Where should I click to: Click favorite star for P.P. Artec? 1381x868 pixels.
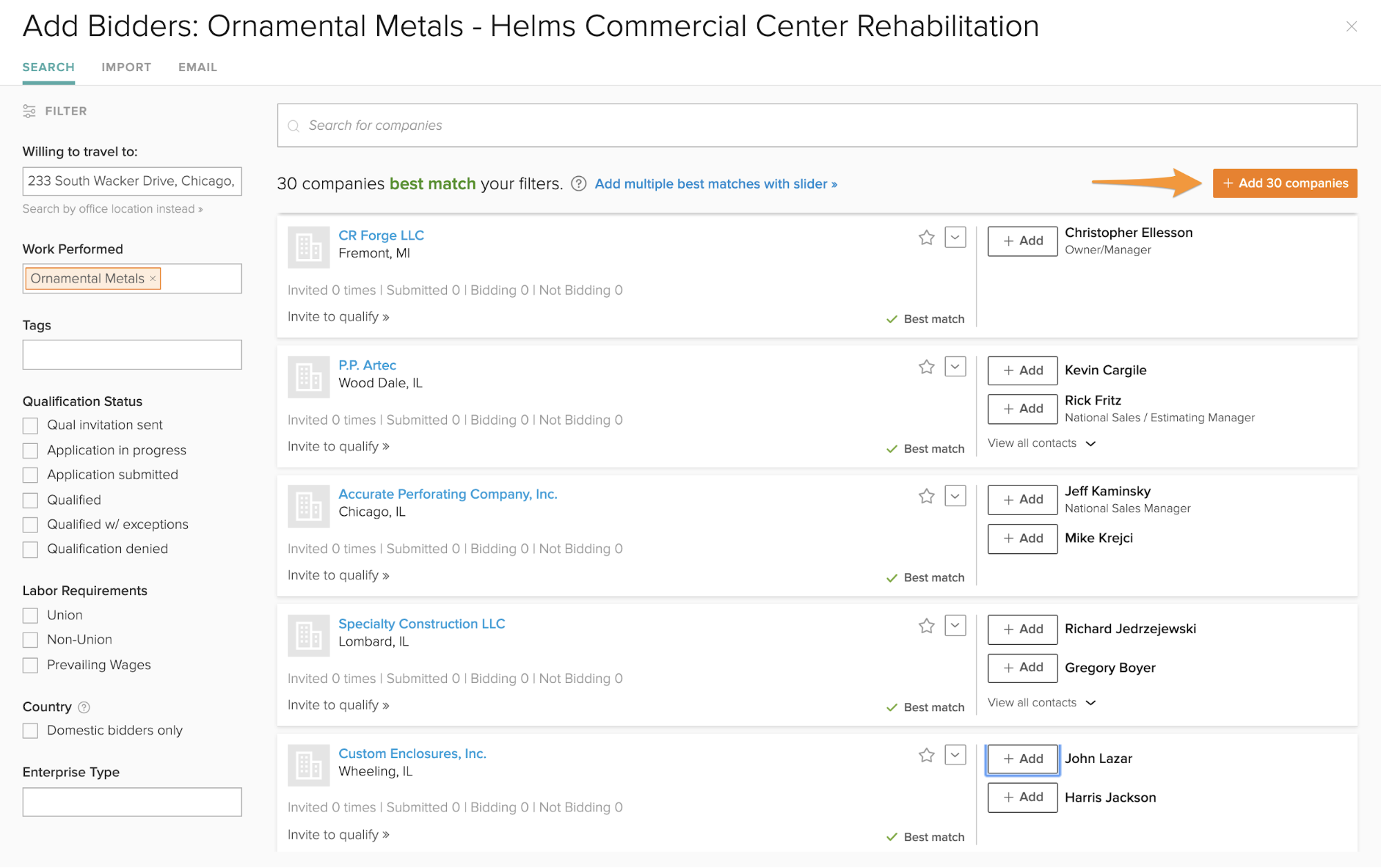[926, 367]
